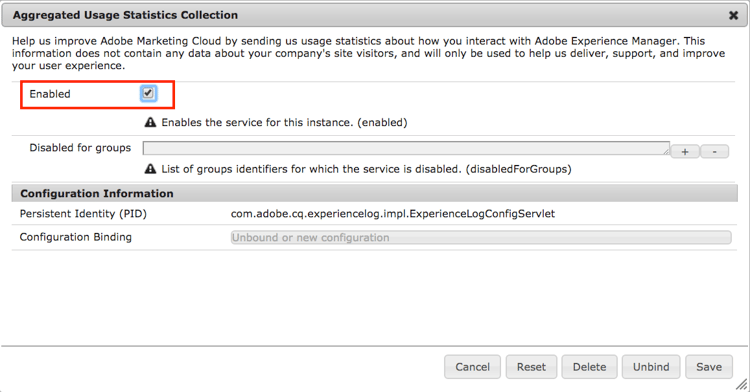Close the Aggregated Usage Statistics dialog
The image size is (750, 392).
point(733,15)
